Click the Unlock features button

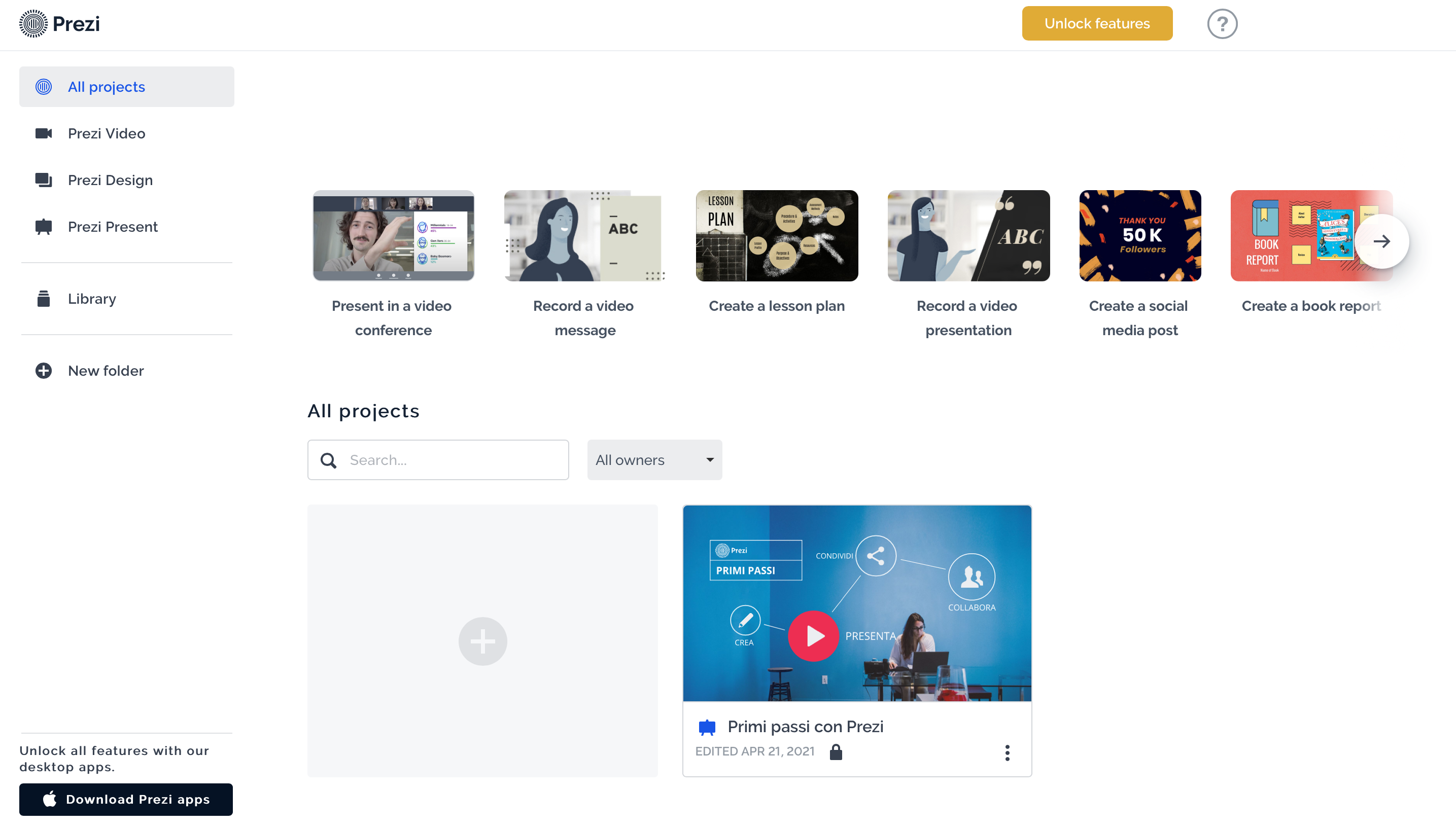click(1096, 23)
